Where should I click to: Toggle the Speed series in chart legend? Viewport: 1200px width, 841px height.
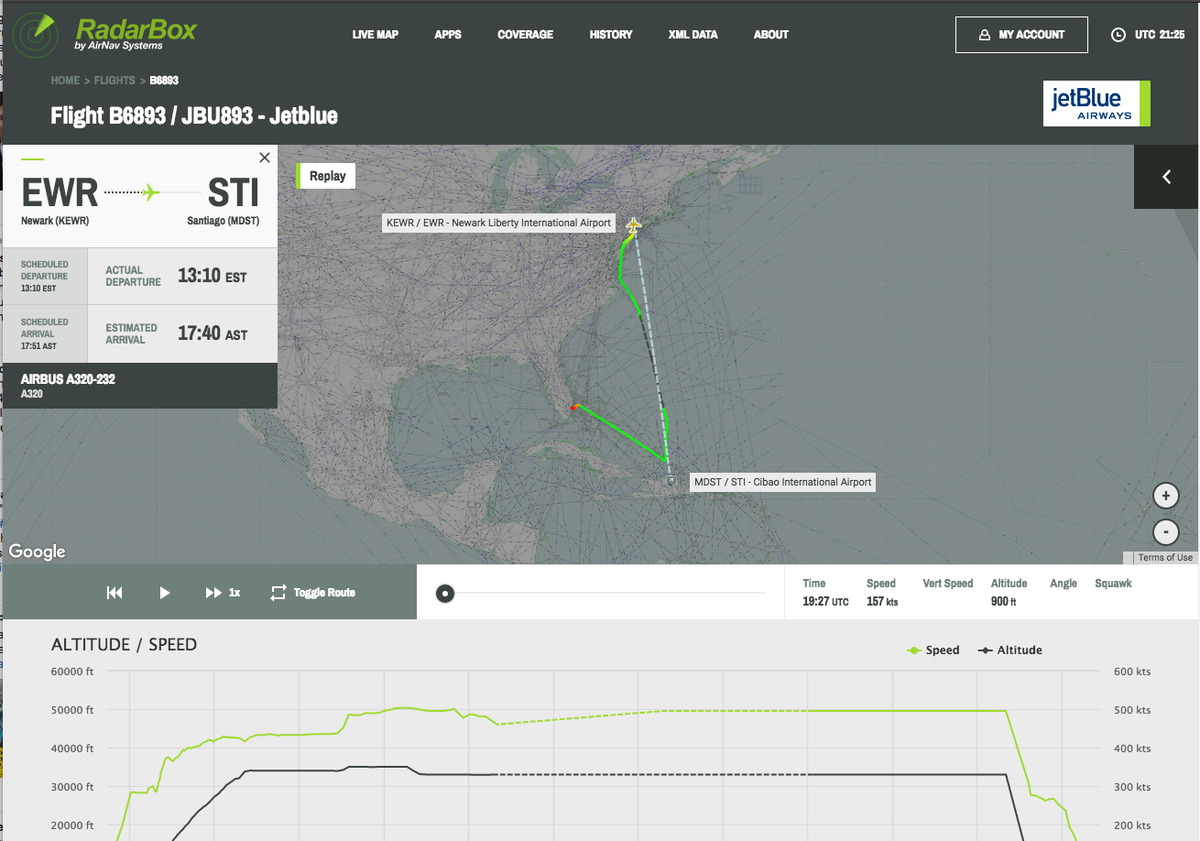tap(933, 650)
